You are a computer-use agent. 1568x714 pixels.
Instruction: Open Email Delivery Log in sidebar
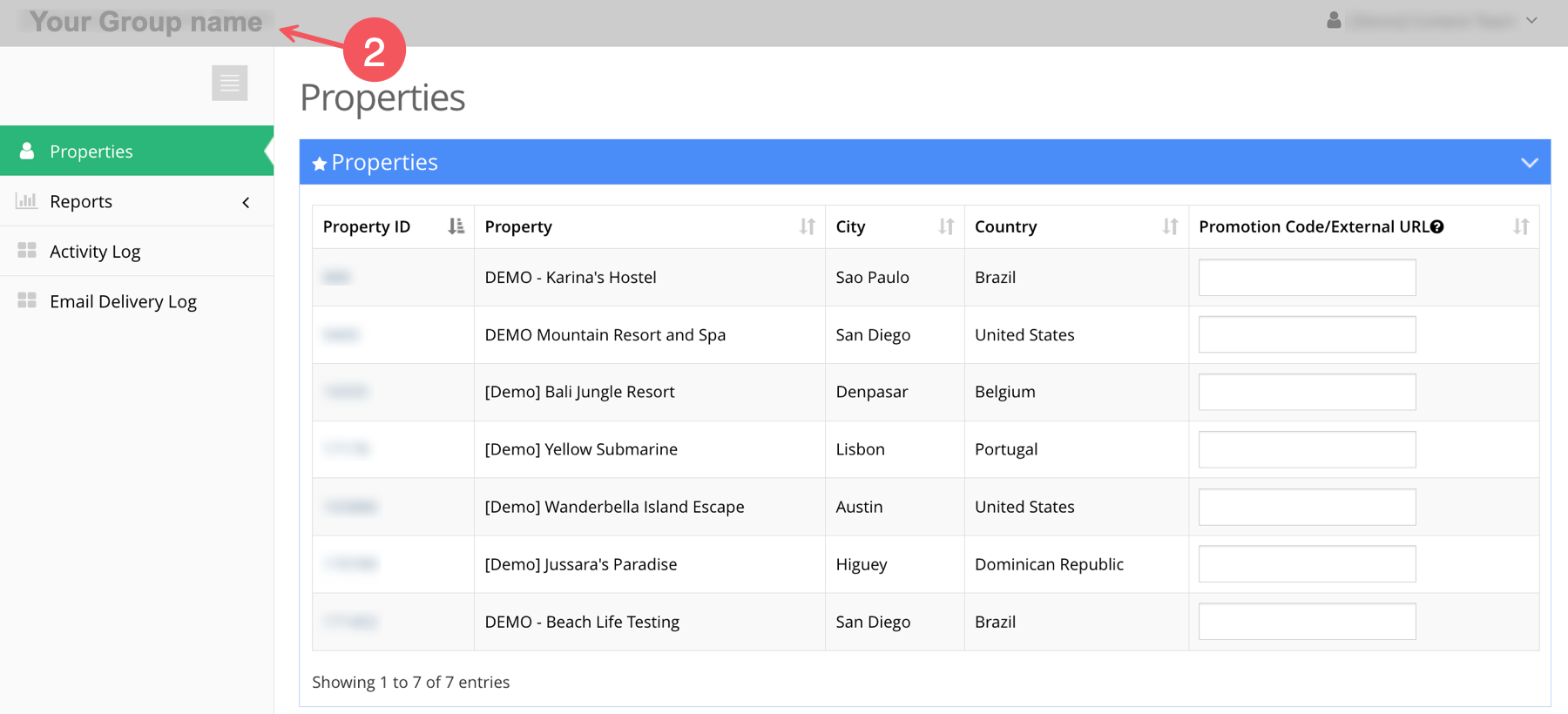123,301
